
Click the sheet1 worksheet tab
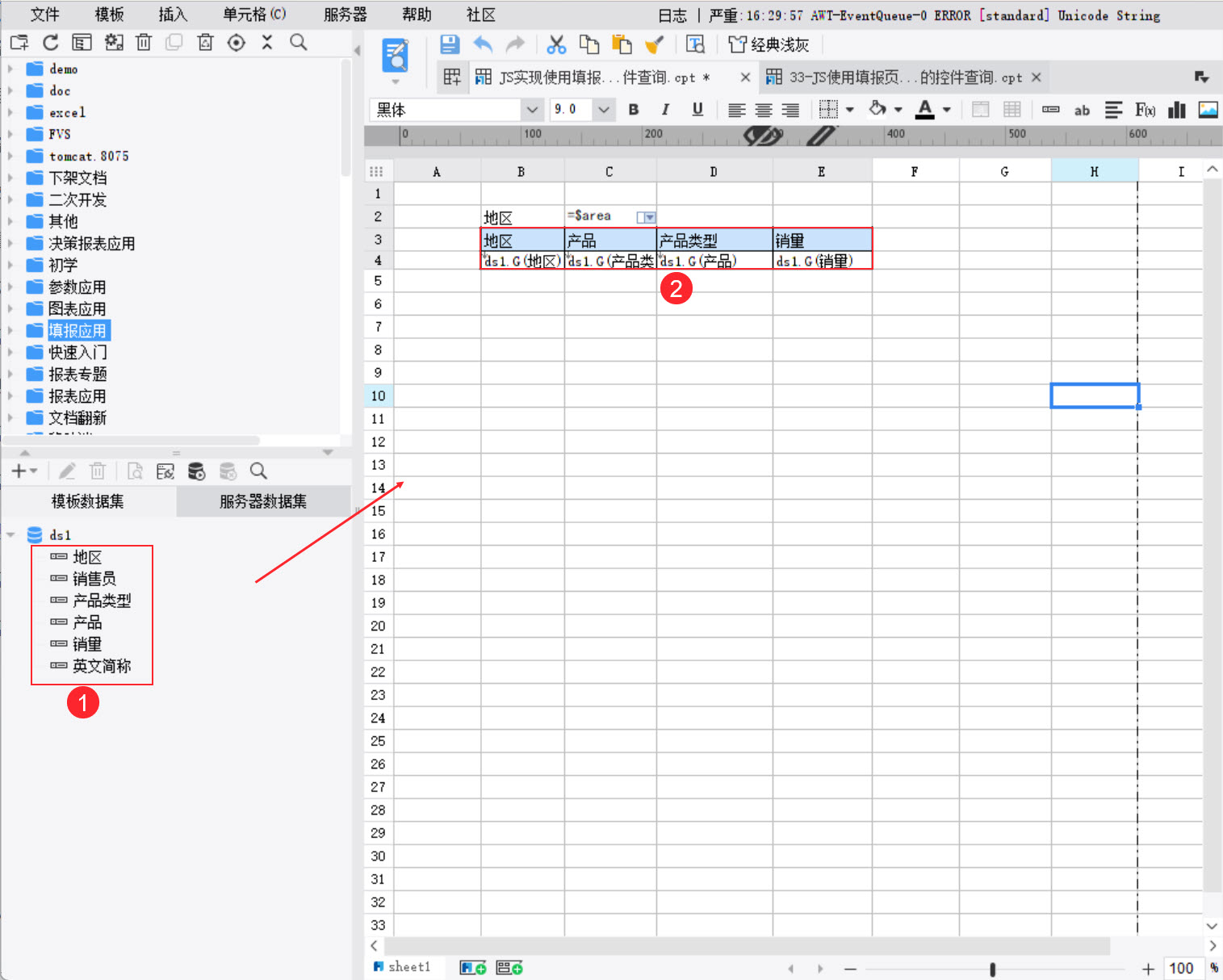click(401, 967)
